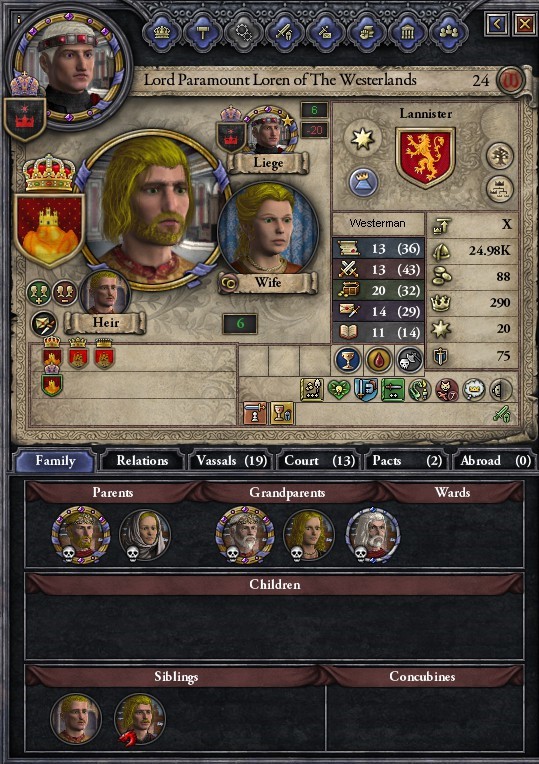Click the blood drop bloodline icon
Screen dimensions: 539x764
[x=379, y=361]
